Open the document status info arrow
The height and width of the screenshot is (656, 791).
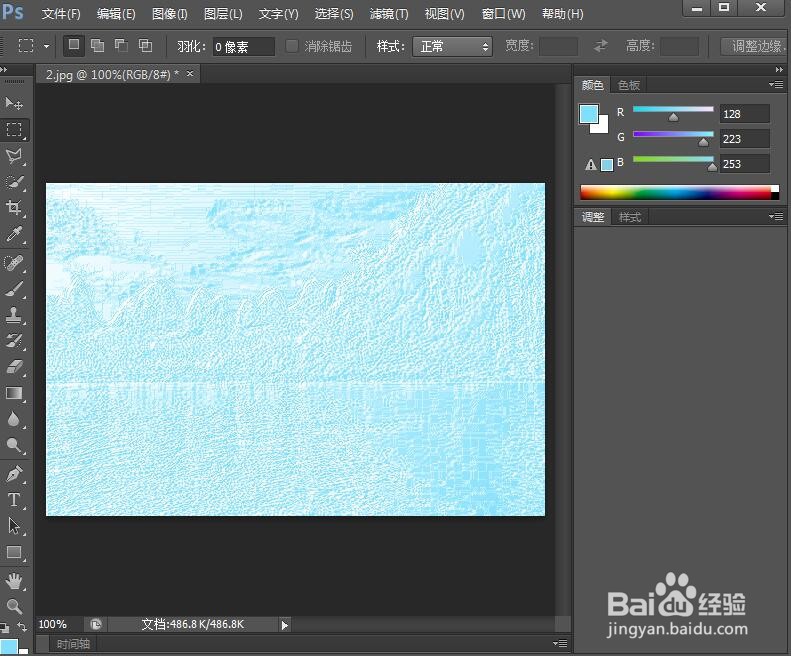[285, 625]
